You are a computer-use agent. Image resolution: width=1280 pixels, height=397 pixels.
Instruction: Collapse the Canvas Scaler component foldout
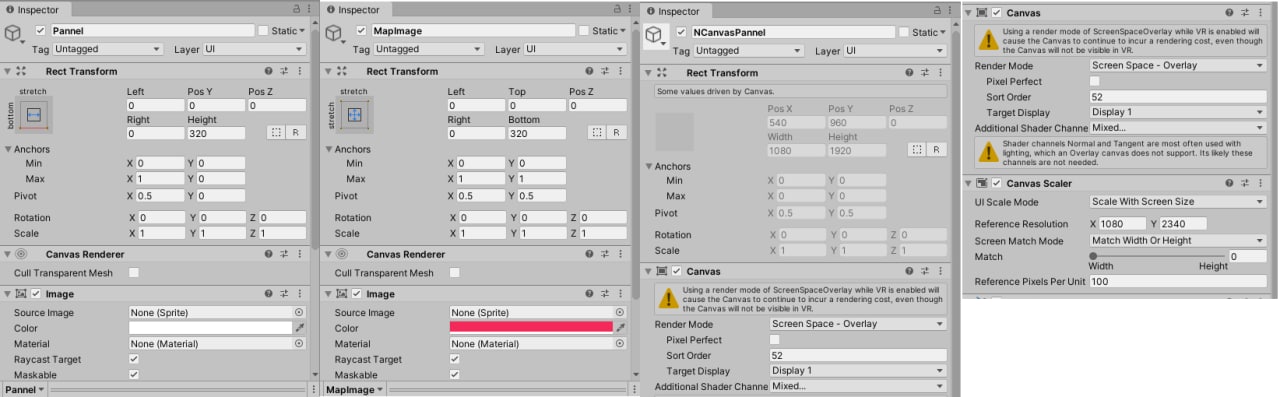click(968, 183)
